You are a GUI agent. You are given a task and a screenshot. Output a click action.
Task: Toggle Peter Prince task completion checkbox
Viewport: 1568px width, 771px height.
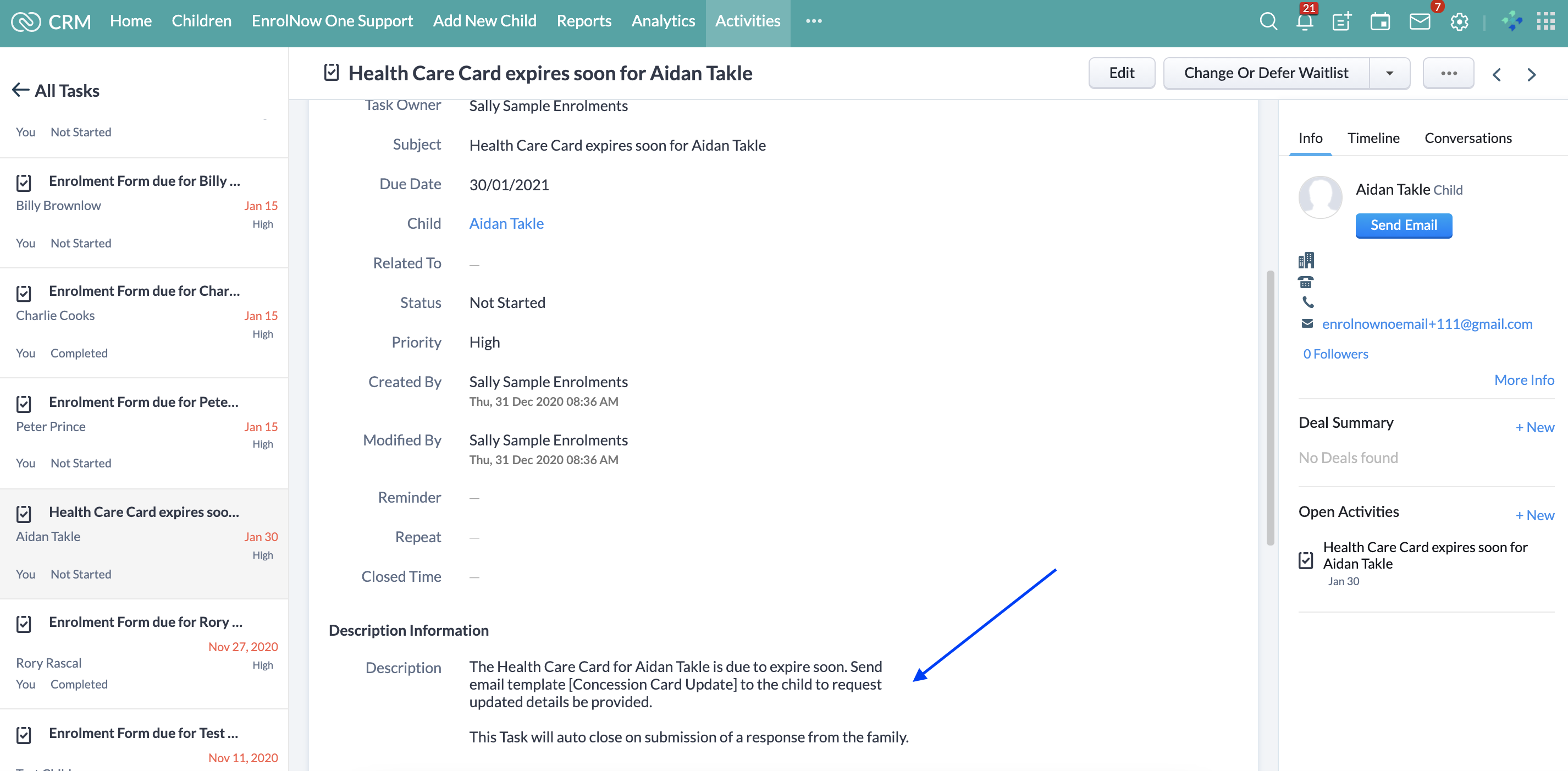24,403
